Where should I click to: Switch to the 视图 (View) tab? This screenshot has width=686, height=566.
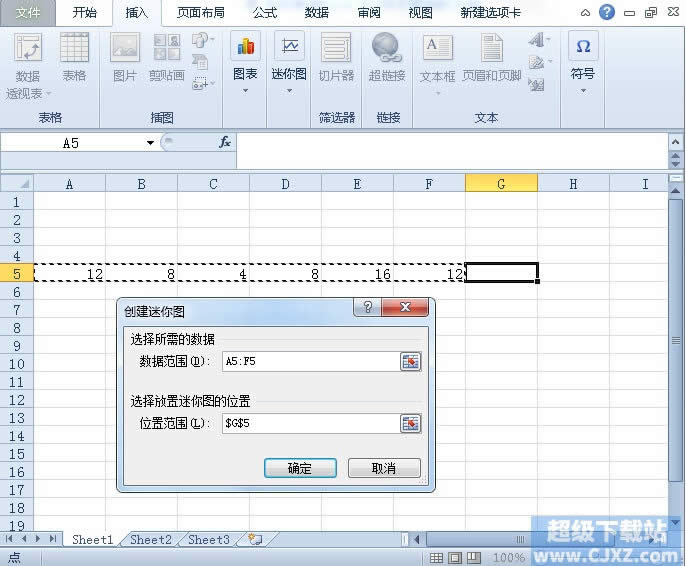click(420, 13)
